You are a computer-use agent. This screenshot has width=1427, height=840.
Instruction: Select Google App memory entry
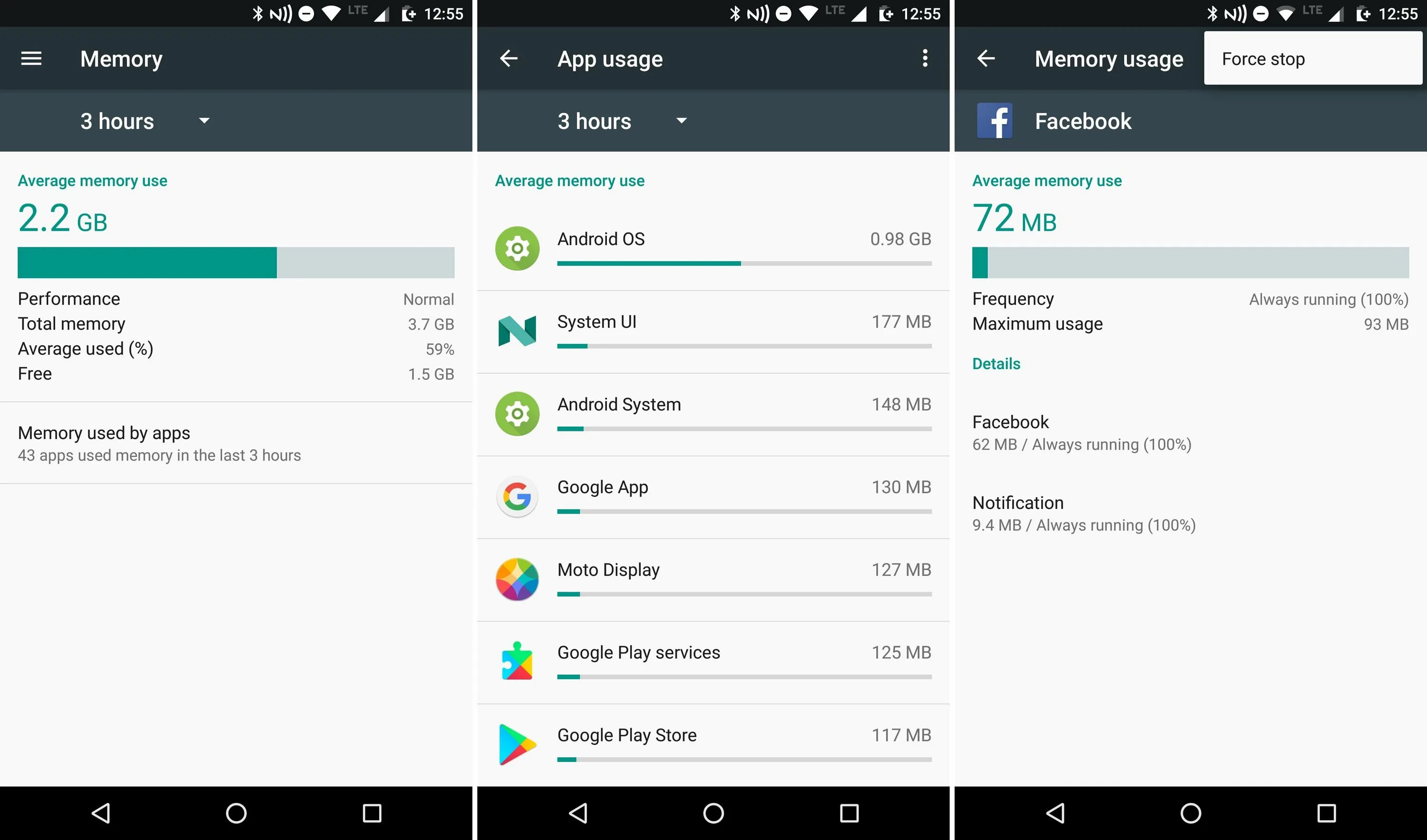[x=712, y=486]
